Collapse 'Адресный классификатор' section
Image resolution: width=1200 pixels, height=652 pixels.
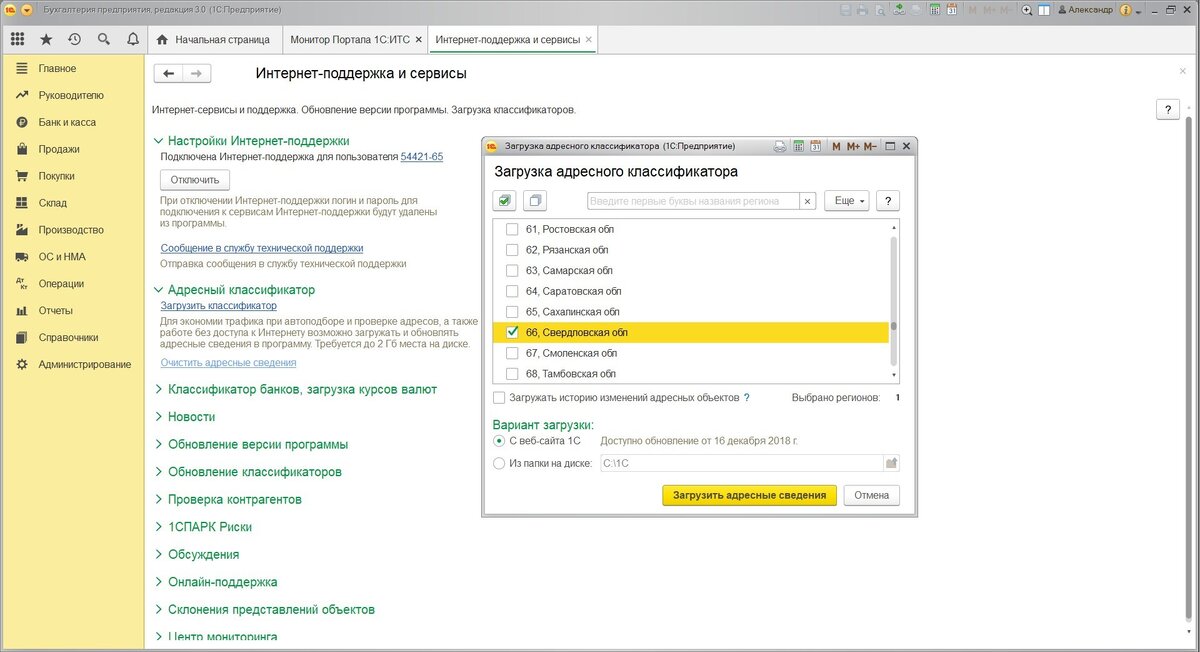[158, 290]
